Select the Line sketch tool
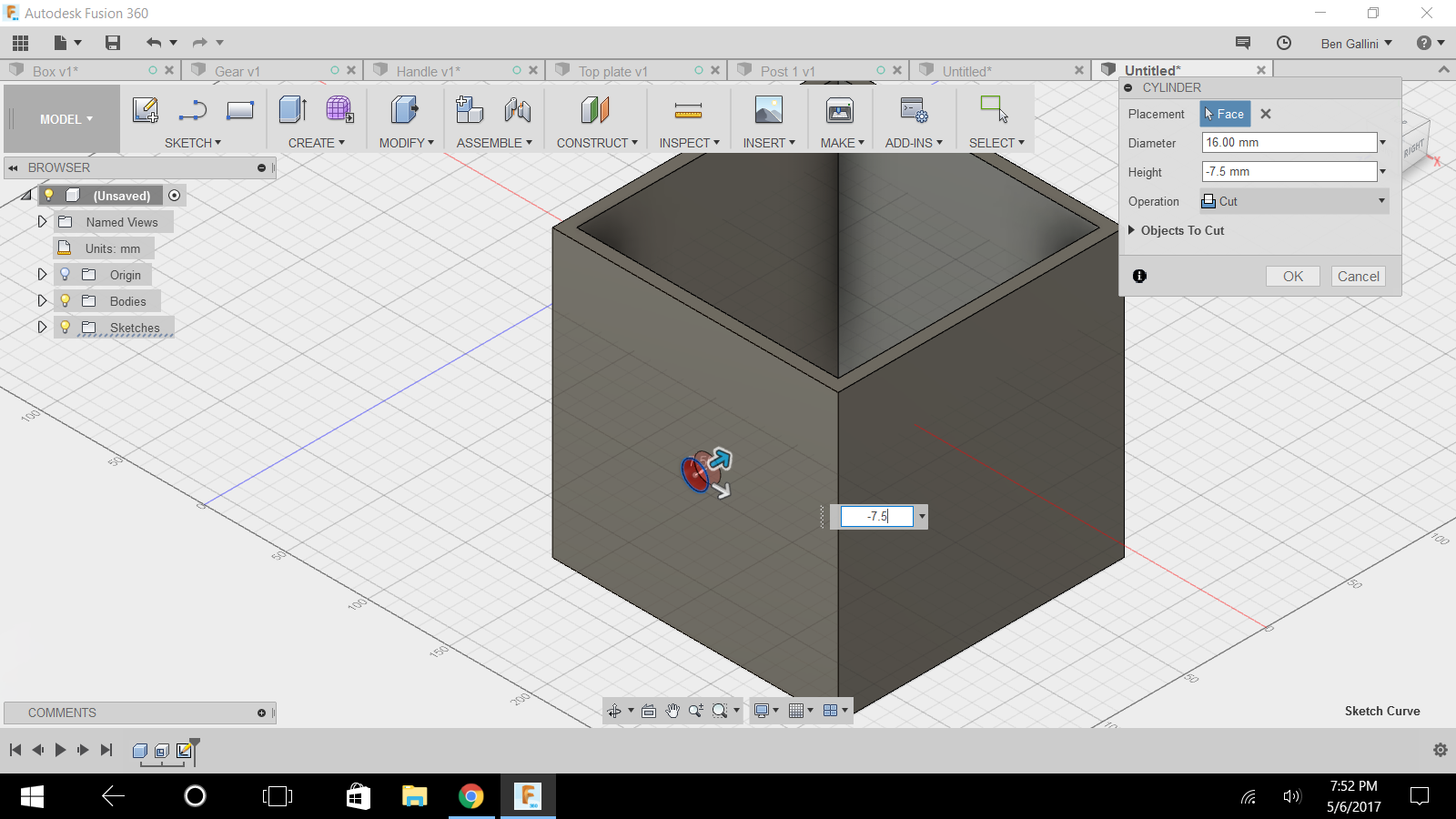 tap(193, 110)
